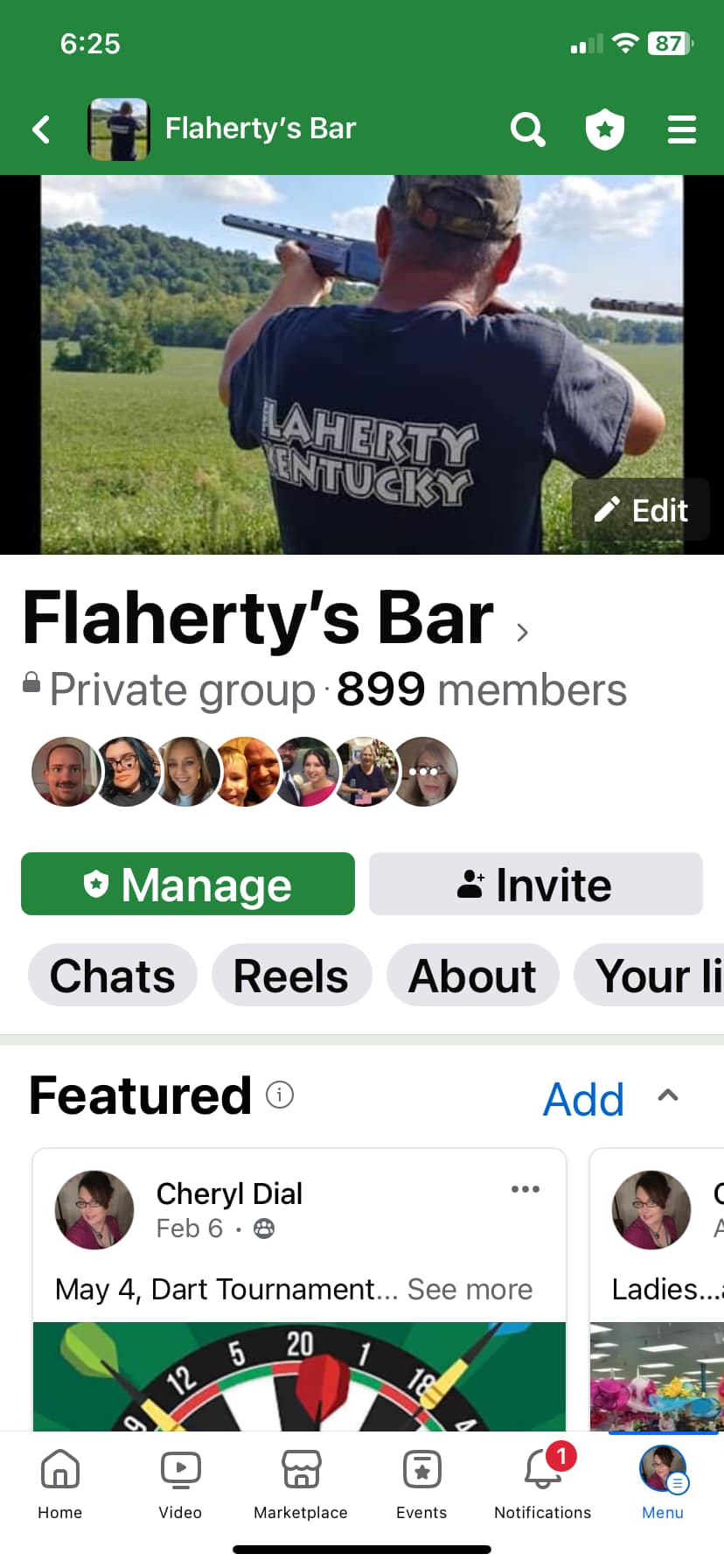Viewport: 724px width, 1568px height.
Task: Expand the post with See more
Action: [470, 1289]
